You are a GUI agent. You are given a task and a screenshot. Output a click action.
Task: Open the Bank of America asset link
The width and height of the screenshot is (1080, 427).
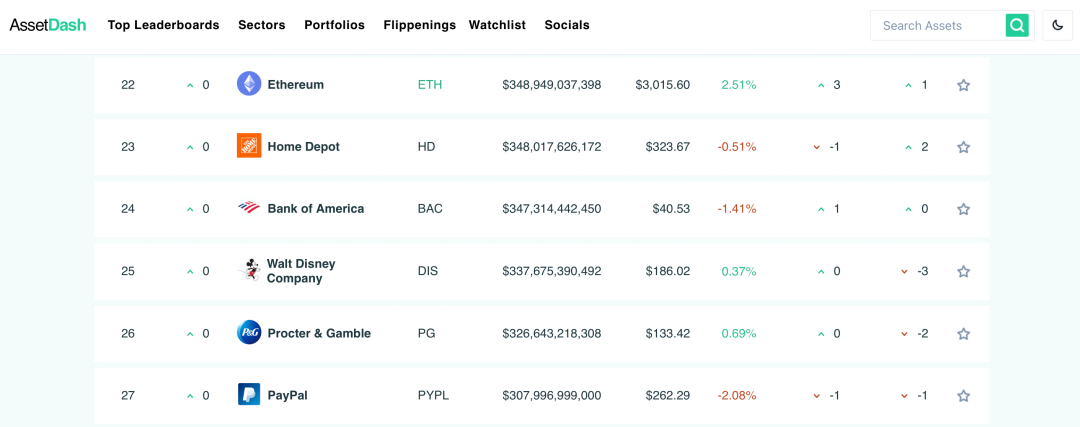[315, 208]
